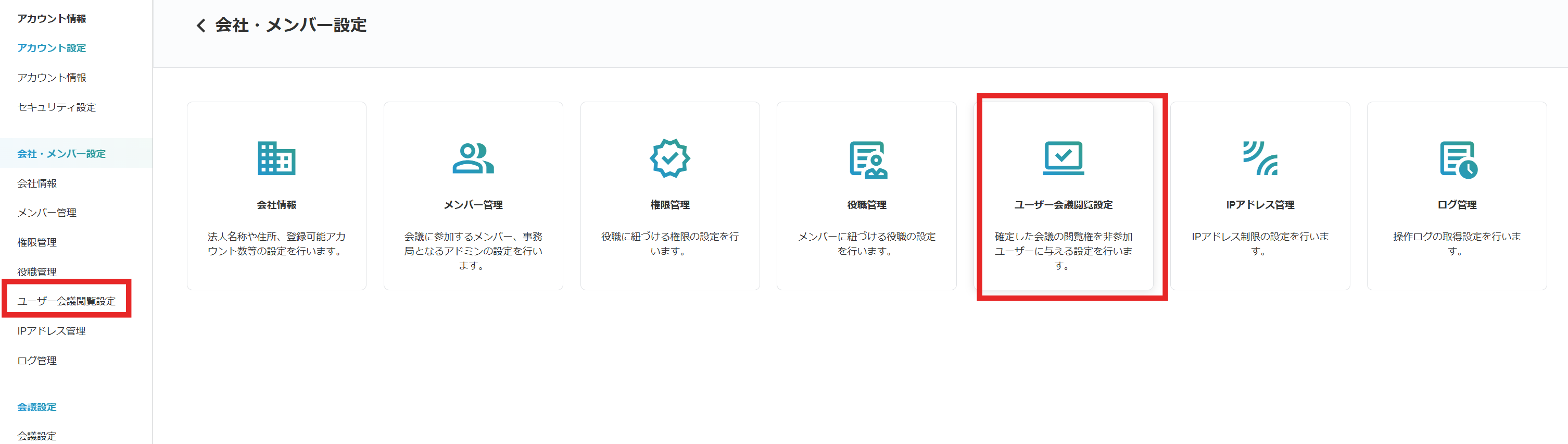Go back using the left chevron arrow
Screen dimensions: 1568x444
pyautogui.click(x=201, y=26)
